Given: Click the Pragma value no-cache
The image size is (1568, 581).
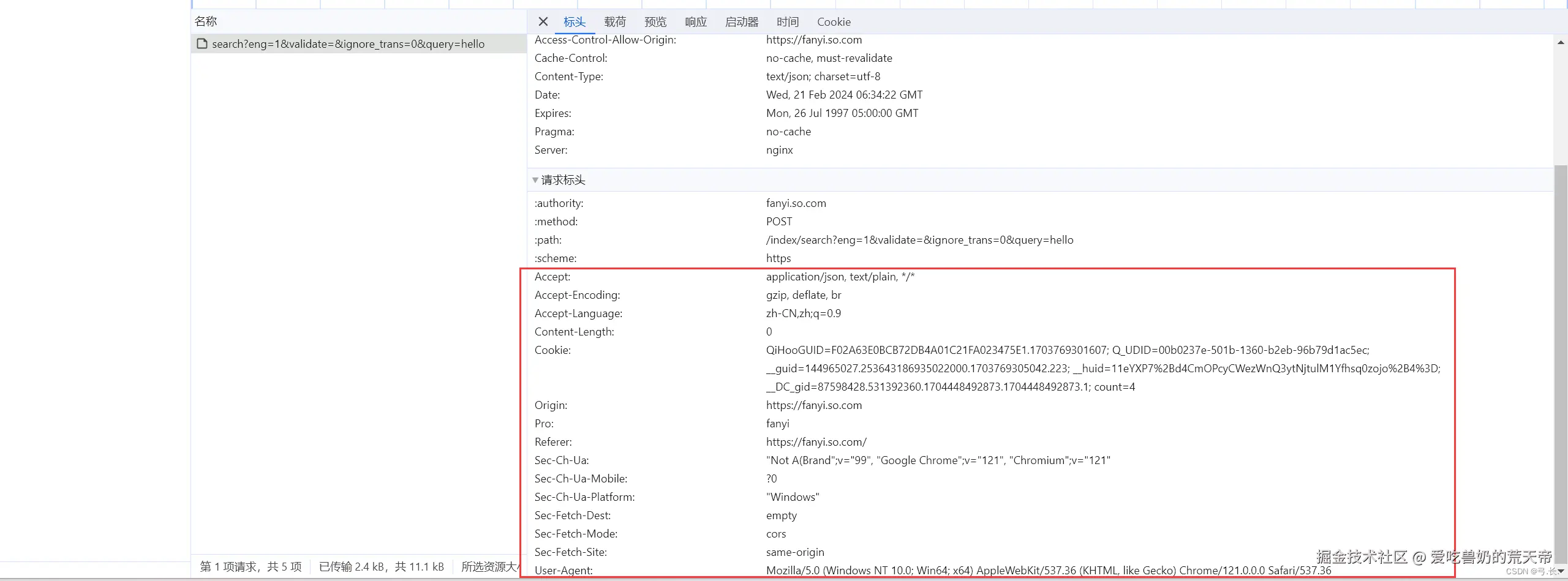Looking at the screenshot, I should tap(788, 132).
